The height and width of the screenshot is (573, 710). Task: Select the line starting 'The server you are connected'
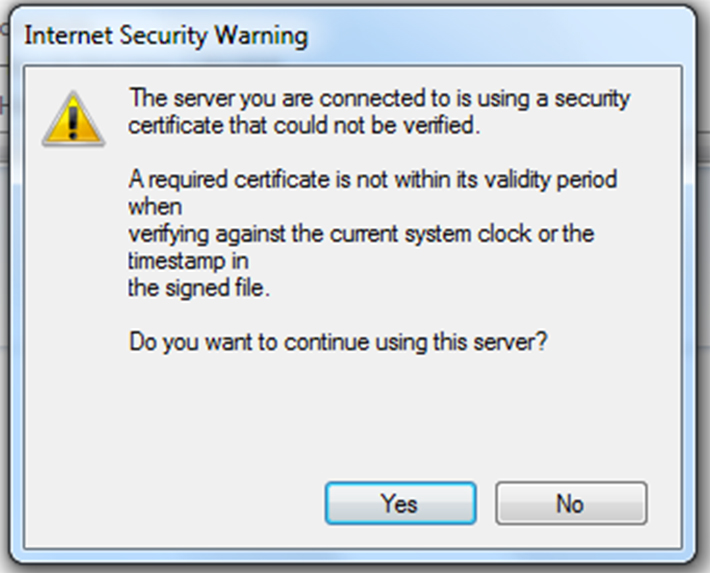tap(380, 99)
